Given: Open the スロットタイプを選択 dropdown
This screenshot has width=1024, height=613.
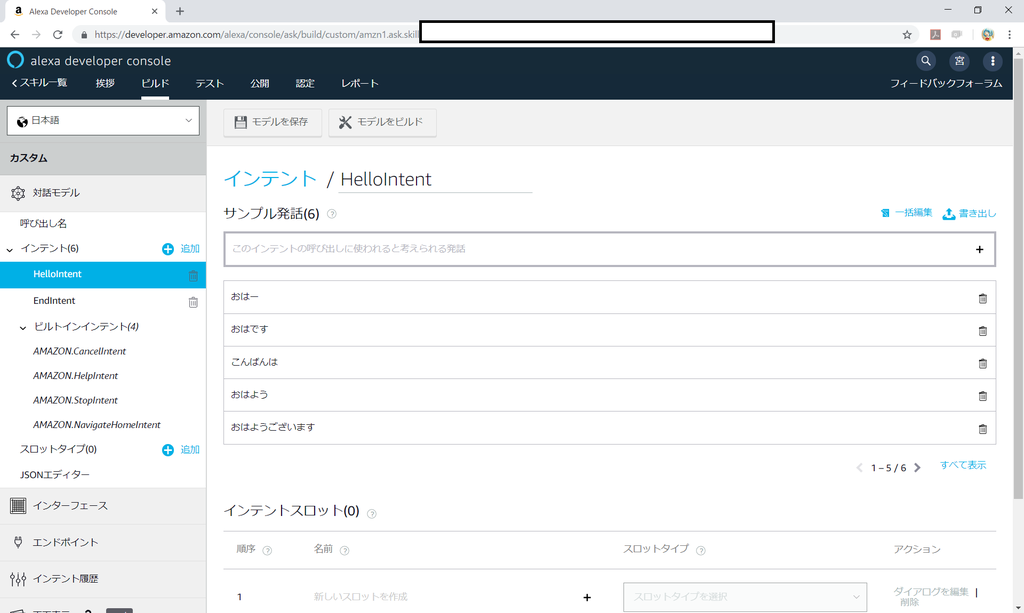Looking at the screenshot, I should click(745, 597).
